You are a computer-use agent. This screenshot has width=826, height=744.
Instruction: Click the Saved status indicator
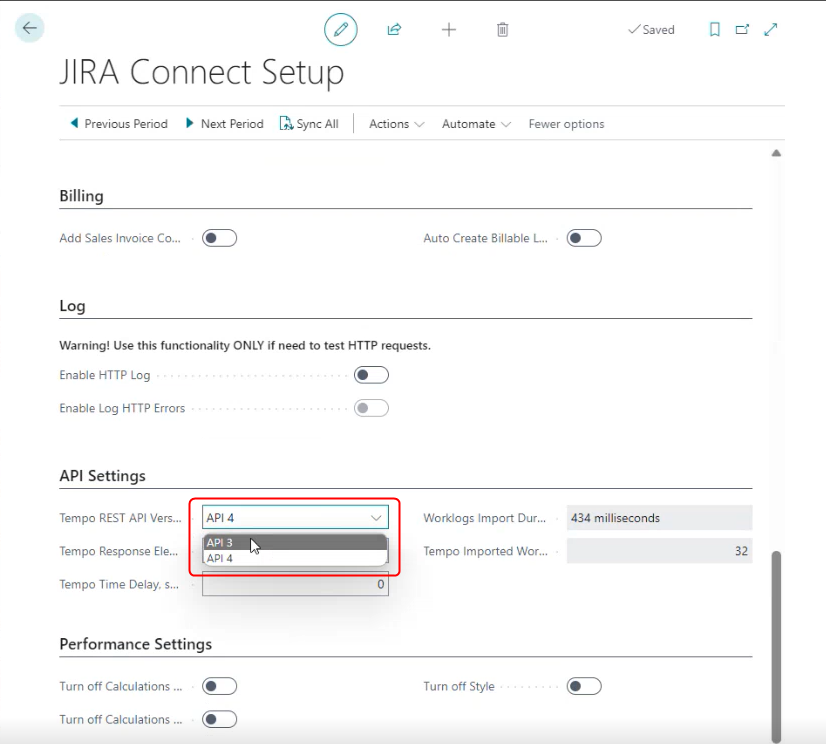(651, 30)
